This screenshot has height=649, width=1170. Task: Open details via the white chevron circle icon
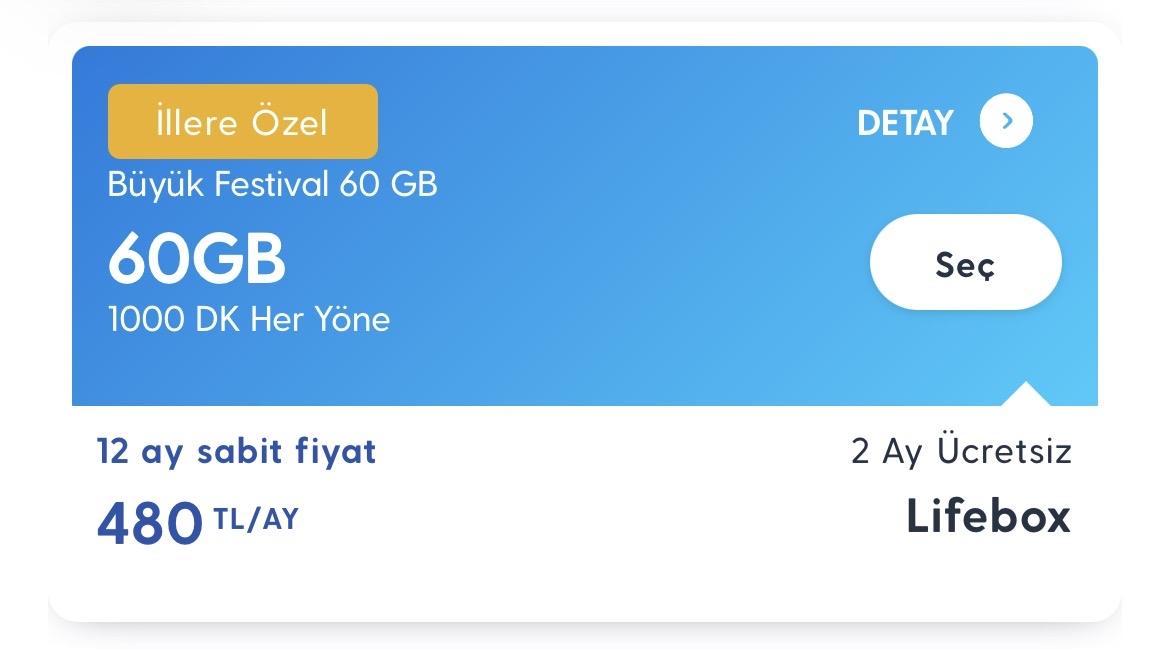point(1006,121)
